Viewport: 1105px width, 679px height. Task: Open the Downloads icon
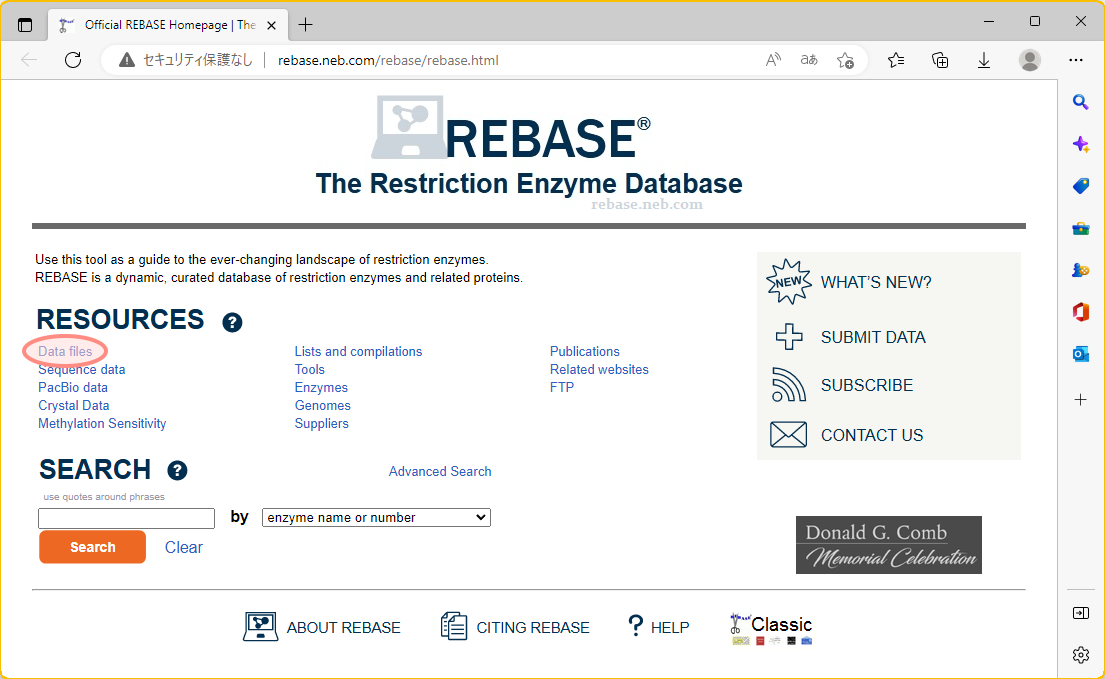(x=984, y=61)
